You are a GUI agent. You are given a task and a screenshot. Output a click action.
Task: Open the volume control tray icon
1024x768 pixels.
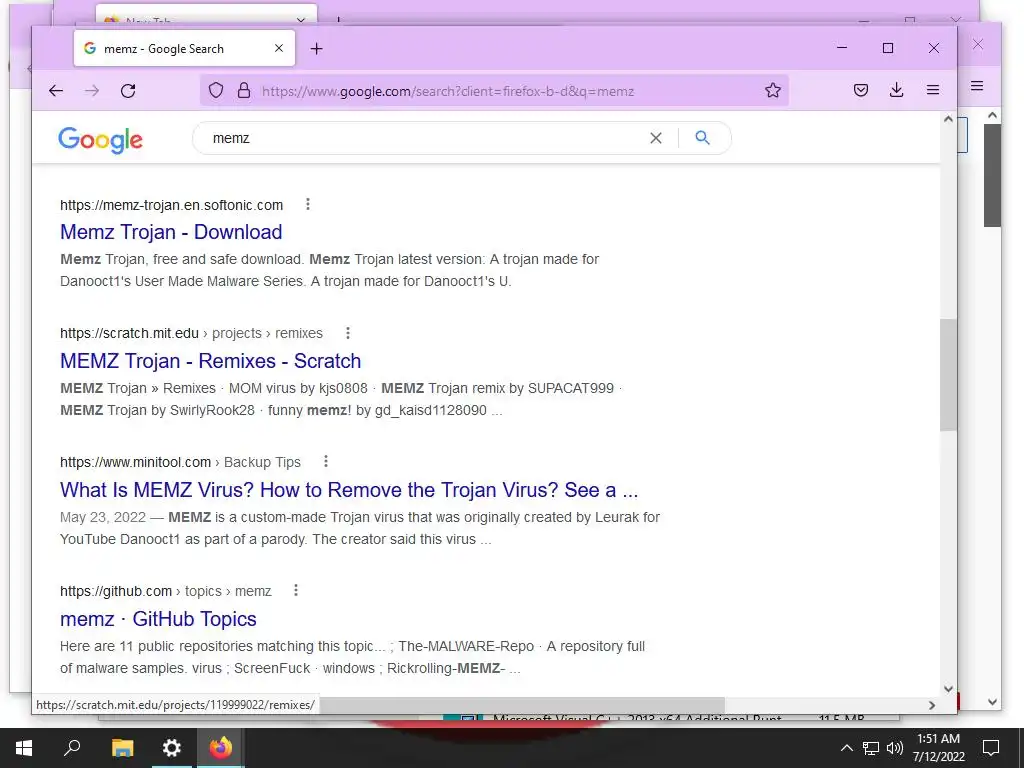[x=895, y=748]
